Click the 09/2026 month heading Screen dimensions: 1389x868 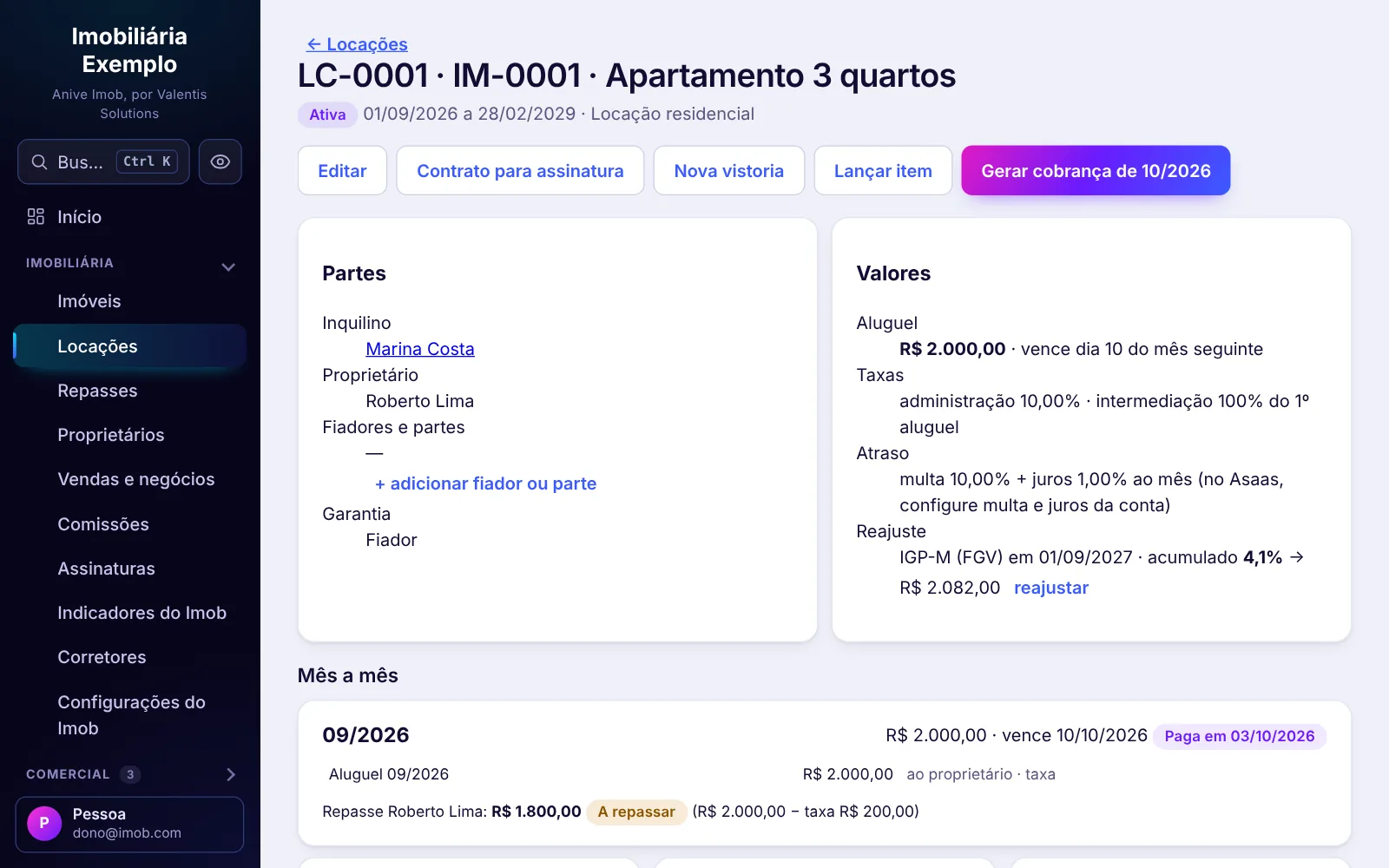[x=365, y=735]
